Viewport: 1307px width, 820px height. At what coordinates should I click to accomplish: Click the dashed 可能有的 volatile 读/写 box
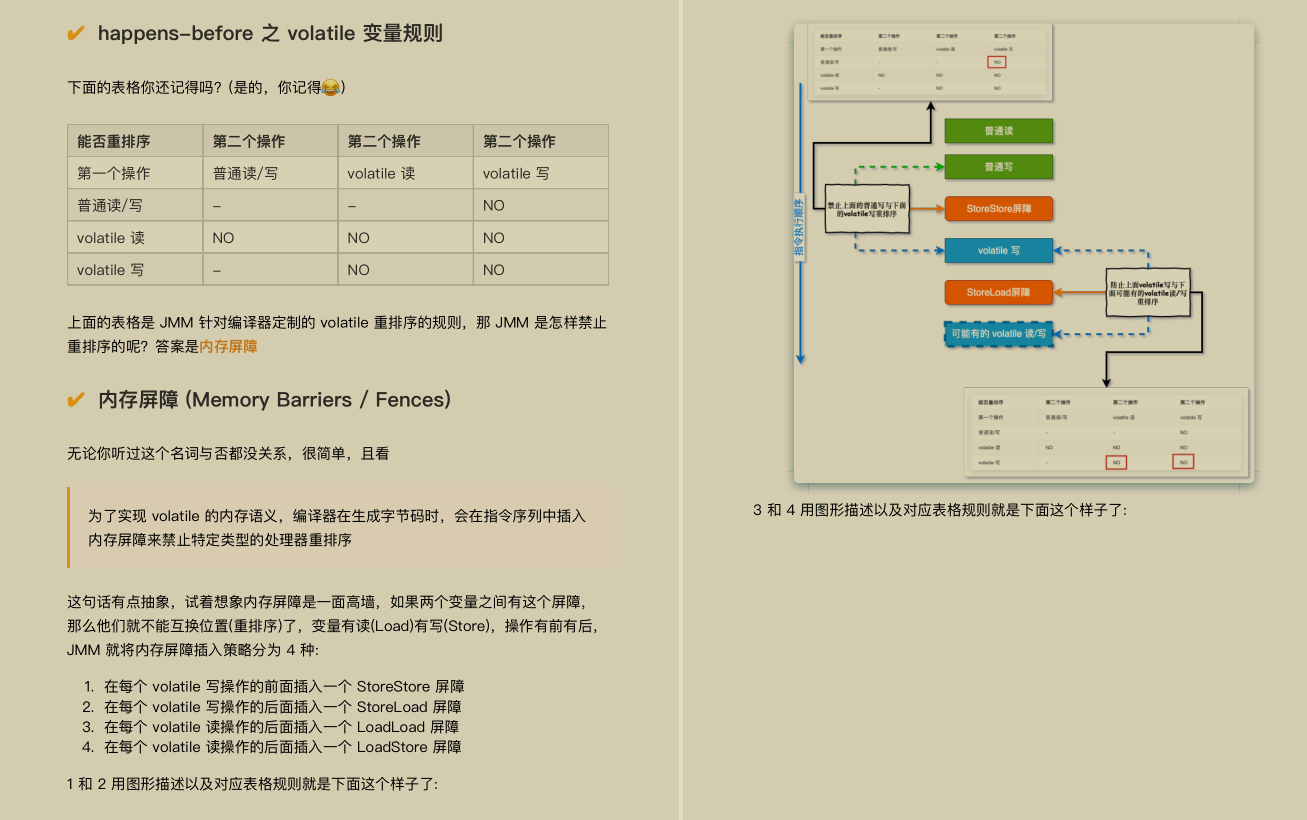pos(998,333)
